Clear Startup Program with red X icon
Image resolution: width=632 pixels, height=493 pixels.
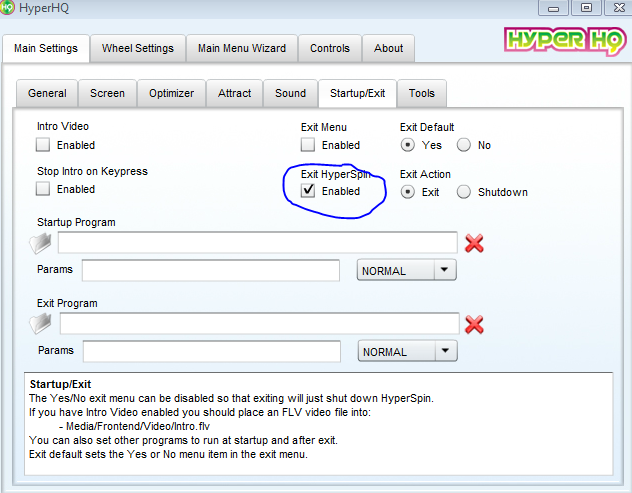click(475, 243)
